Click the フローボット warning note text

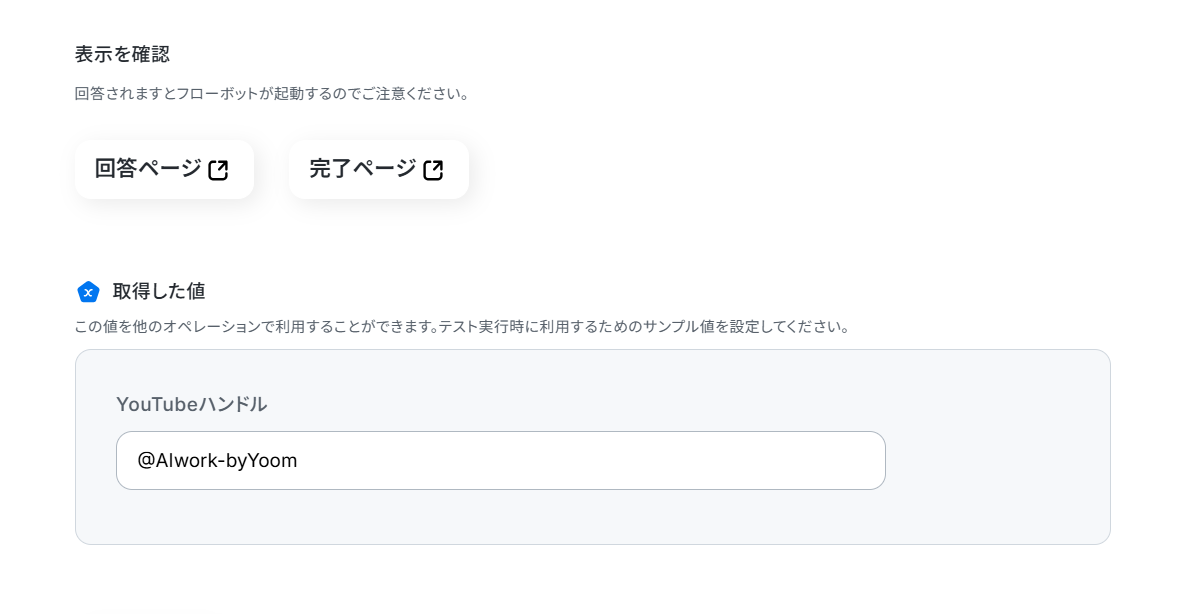(272, 94)
